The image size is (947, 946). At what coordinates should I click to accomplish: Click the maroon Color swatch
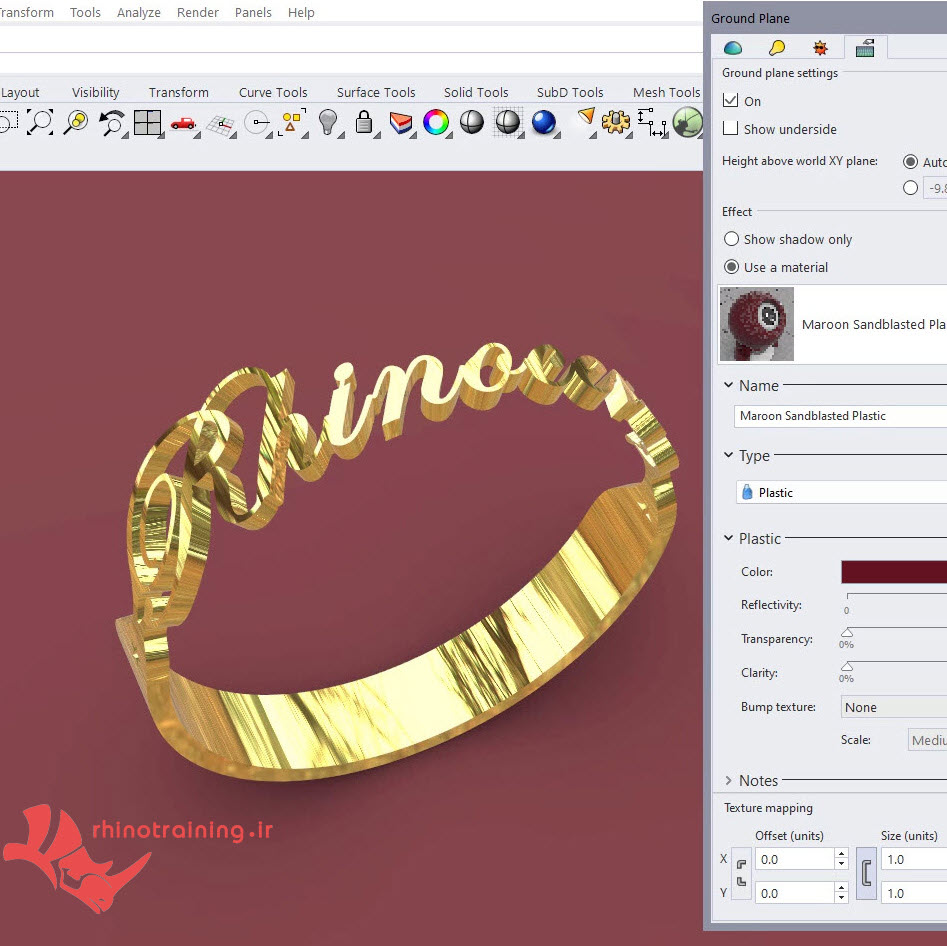click(893, 572)
